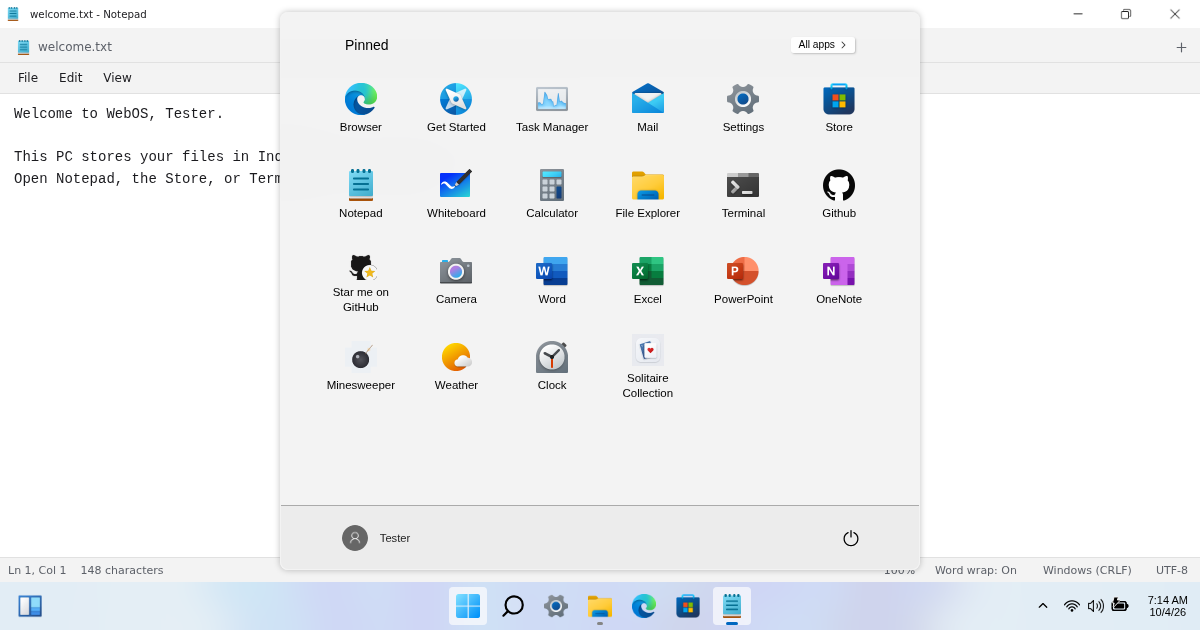This screenshot has width=1200, height=630.
Task: Click Ln 1, Col 1 status entry
Action: click(37, 571)
